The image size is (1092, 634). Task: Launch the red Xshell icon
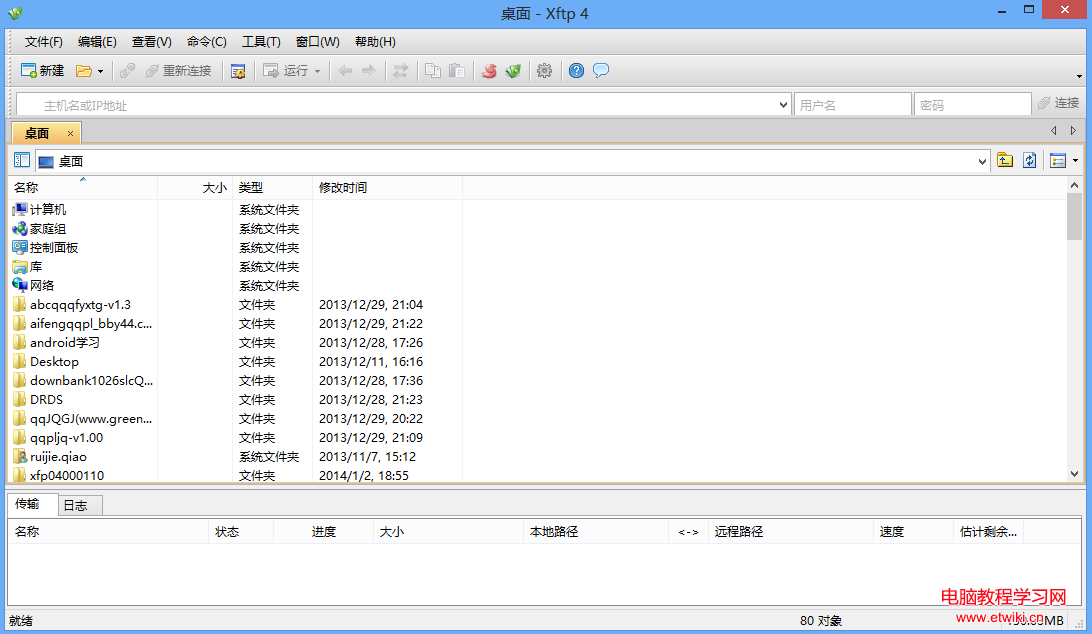pyautogui.click(x=489, y=70)
